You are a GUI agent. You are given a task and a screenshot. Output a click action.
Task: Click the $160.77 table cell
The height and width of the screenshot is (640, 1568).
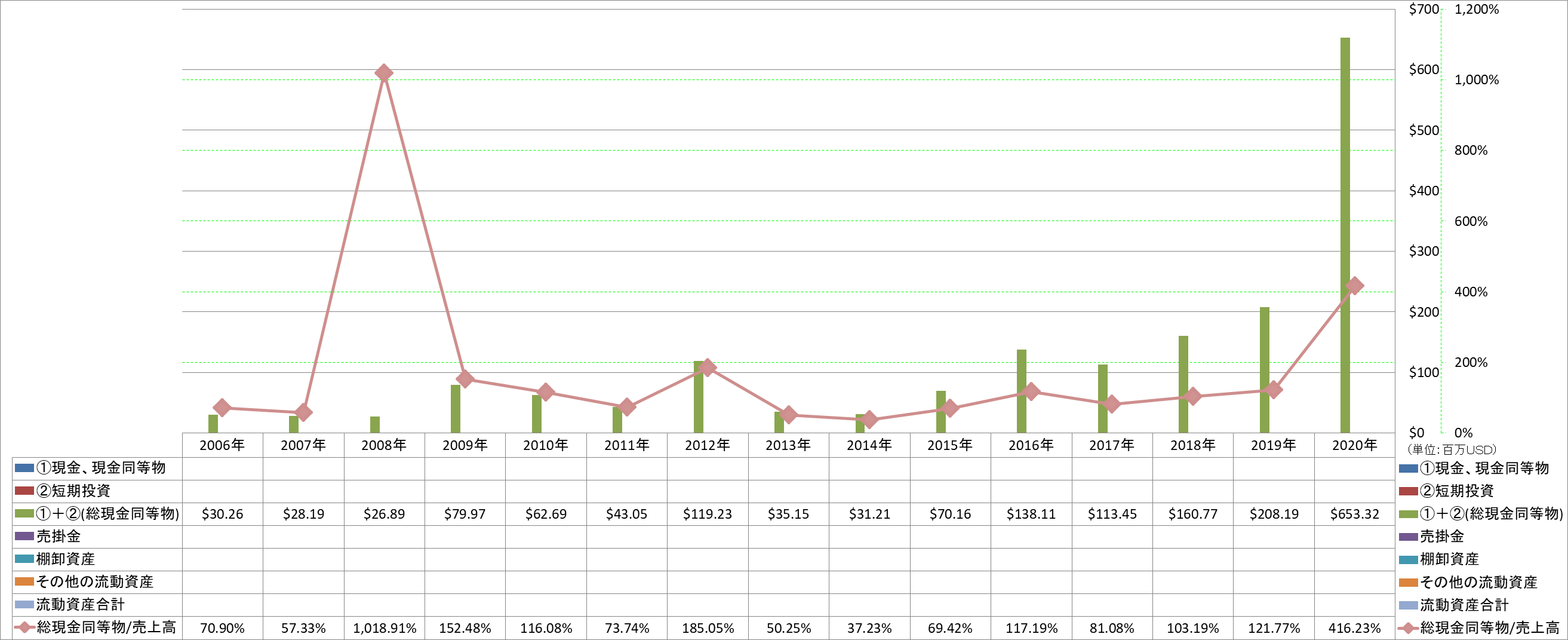pos(1193,514)
